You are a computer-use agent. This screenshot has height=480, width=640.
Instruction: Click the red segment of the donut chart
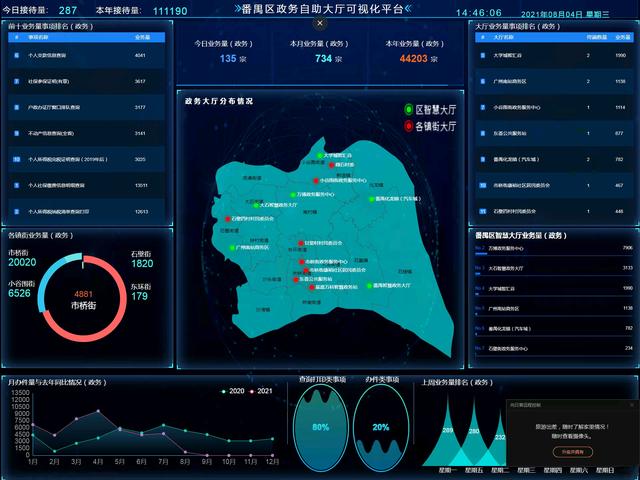pos(122,300)
